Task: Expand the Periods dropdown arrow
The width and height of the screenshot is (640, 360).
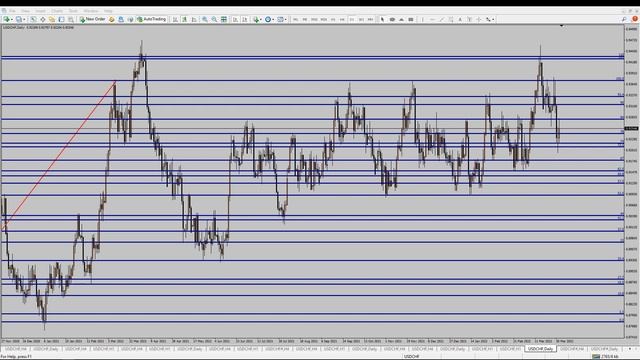Action: pyautogui.click(x=273, y=19)
